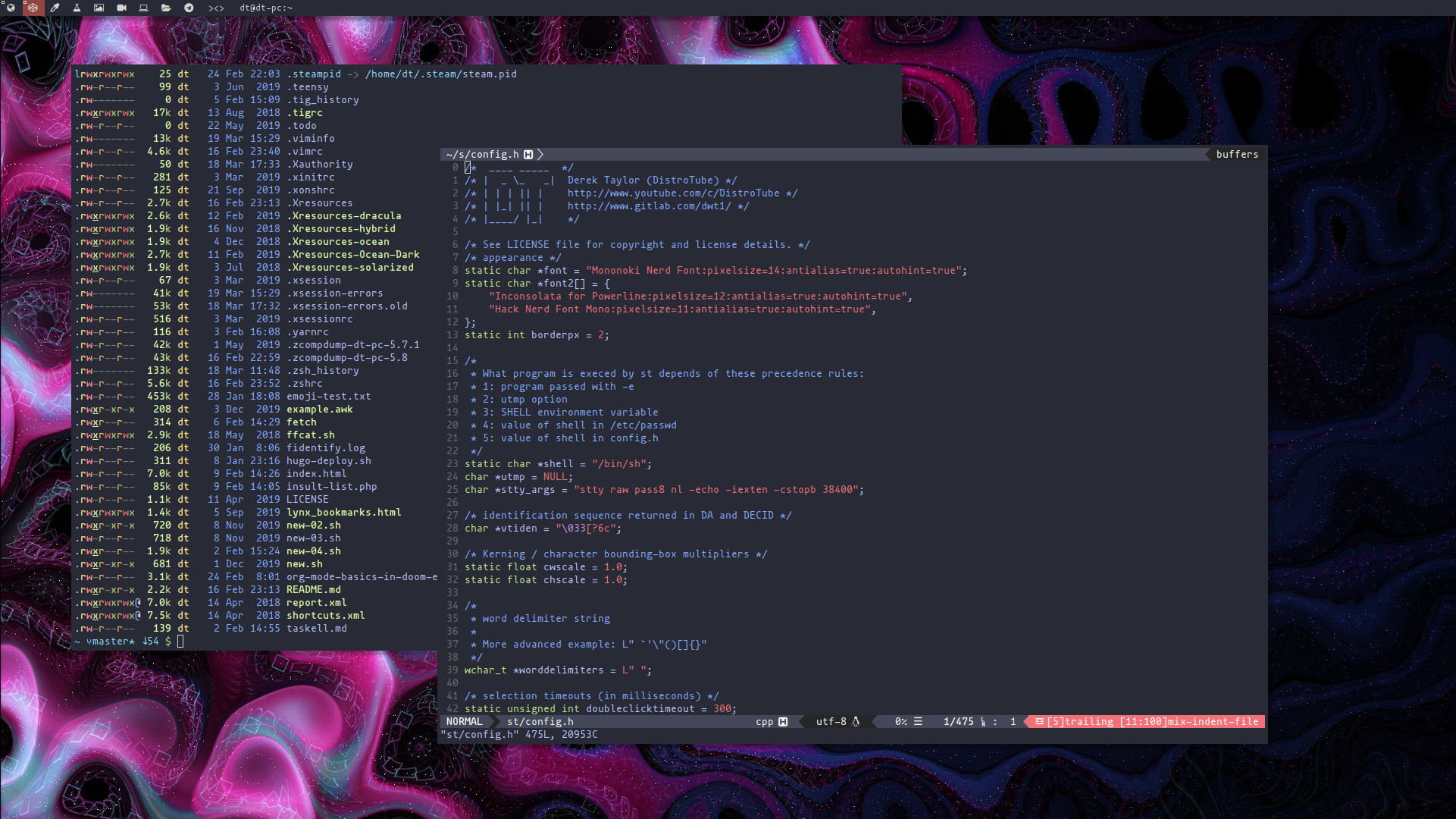The image size is (1456, 819).
Task: Click the youtube.com/c/DistroTube URL in comment
Action: [673, 193]
